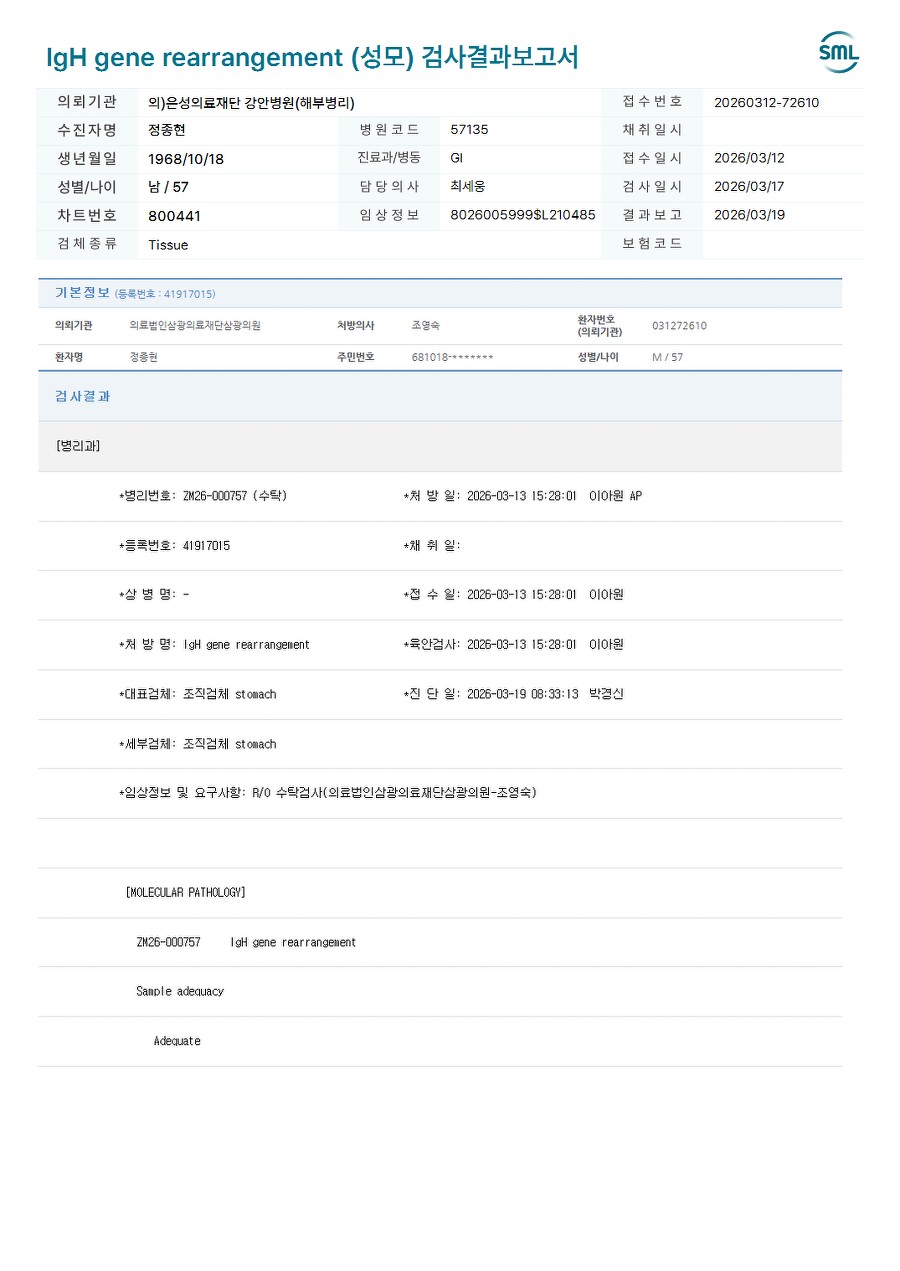
Task: Select the institution '의료법인삼광의료재단삼광의원'
Action: pos(195,326)
